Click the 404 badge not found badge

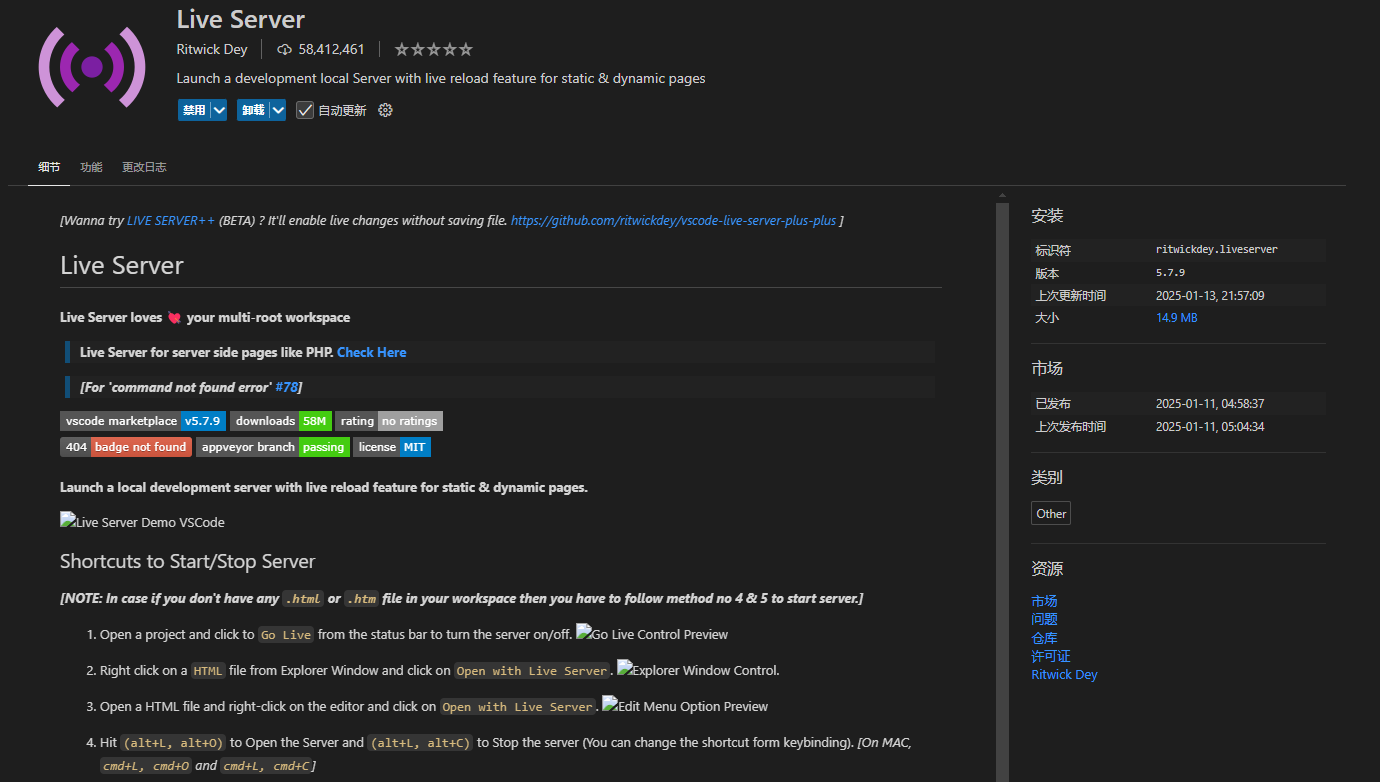126,447
